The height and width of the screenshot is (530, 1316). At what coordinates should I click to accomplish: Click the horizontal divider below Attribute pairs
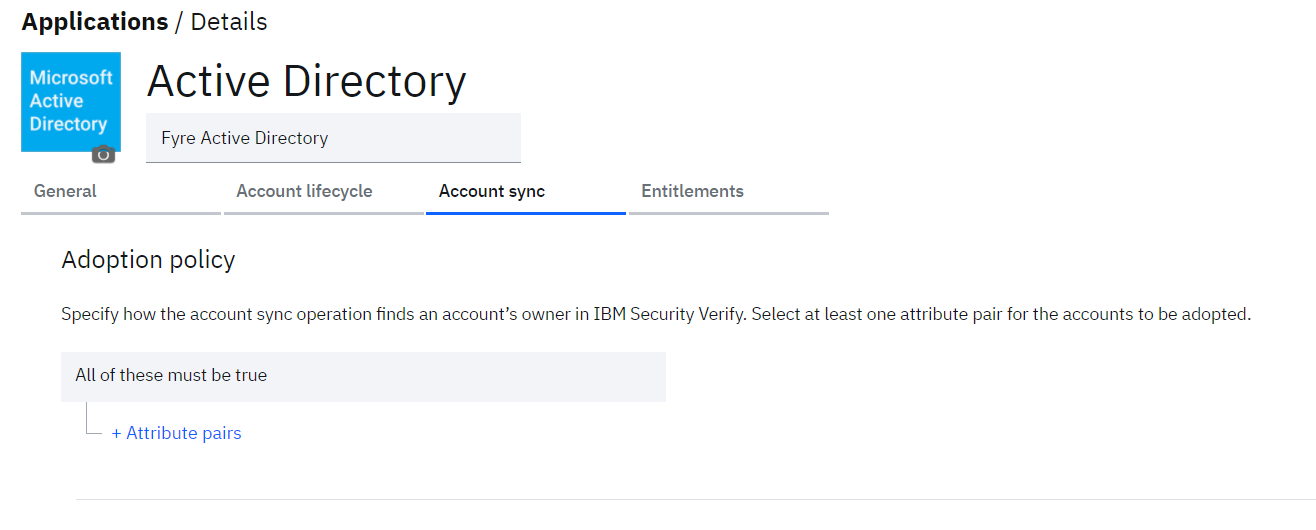(x=695, y=499)
